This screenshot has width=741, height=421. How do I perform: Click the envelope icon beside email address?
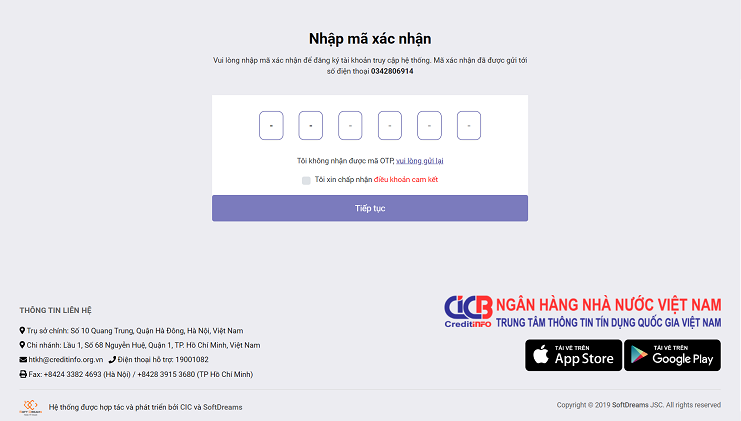click(x=23, y=360)
